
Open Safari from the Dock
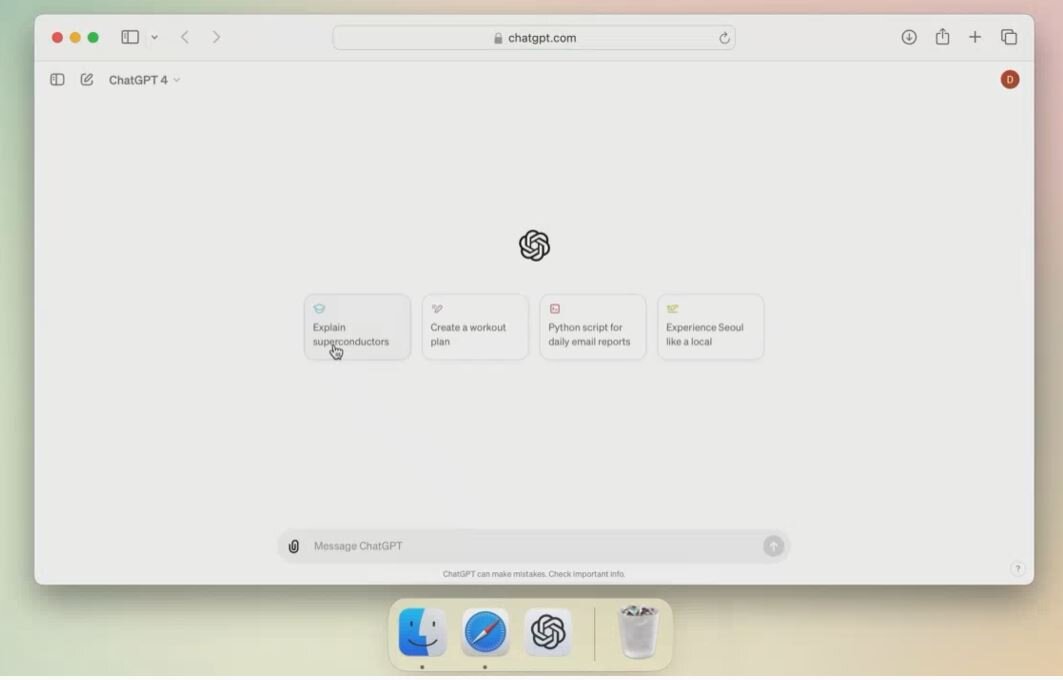485,633
